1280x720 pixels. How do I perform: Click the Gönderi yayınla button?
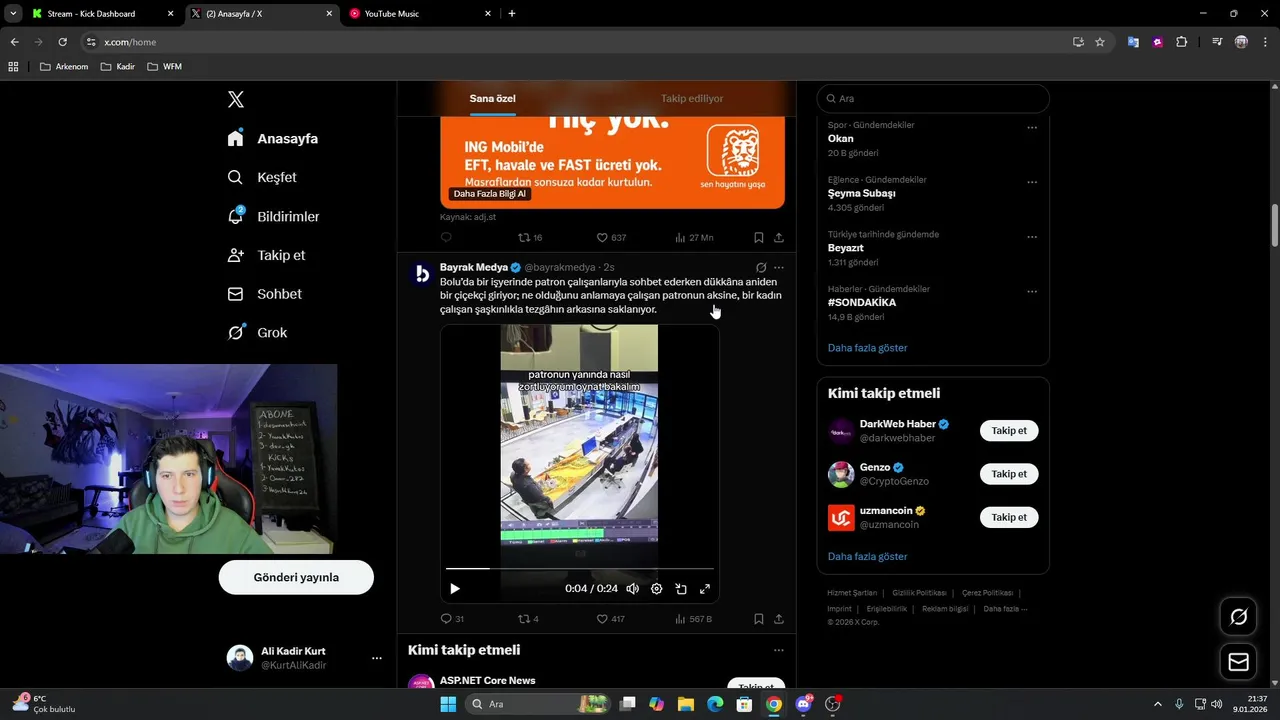296,577
